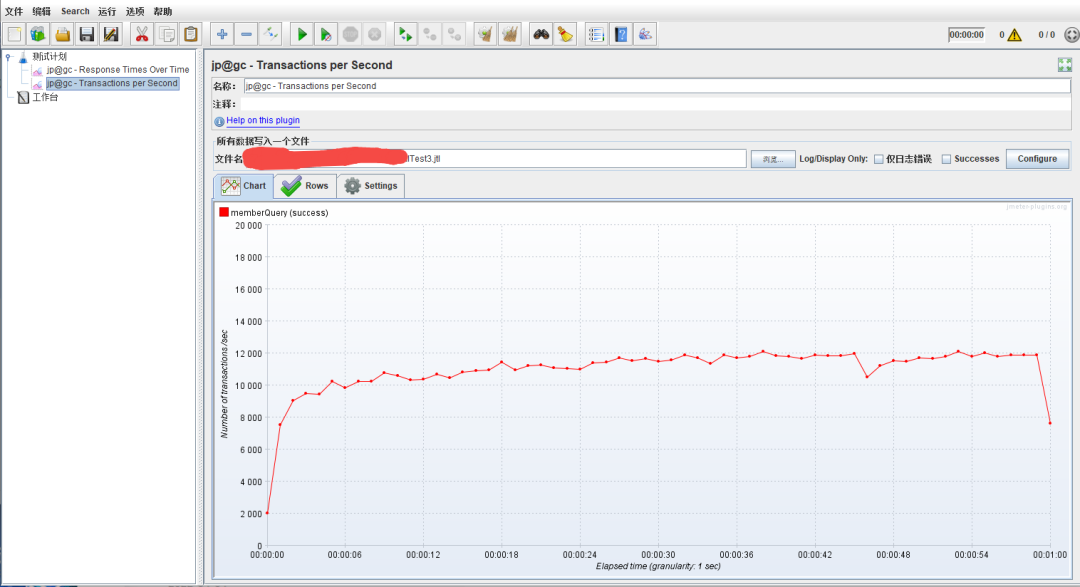The height and width of the screenshot is (587, 1080).
Task: Click the Elapsed time axis label
Action: pos(658,566)
